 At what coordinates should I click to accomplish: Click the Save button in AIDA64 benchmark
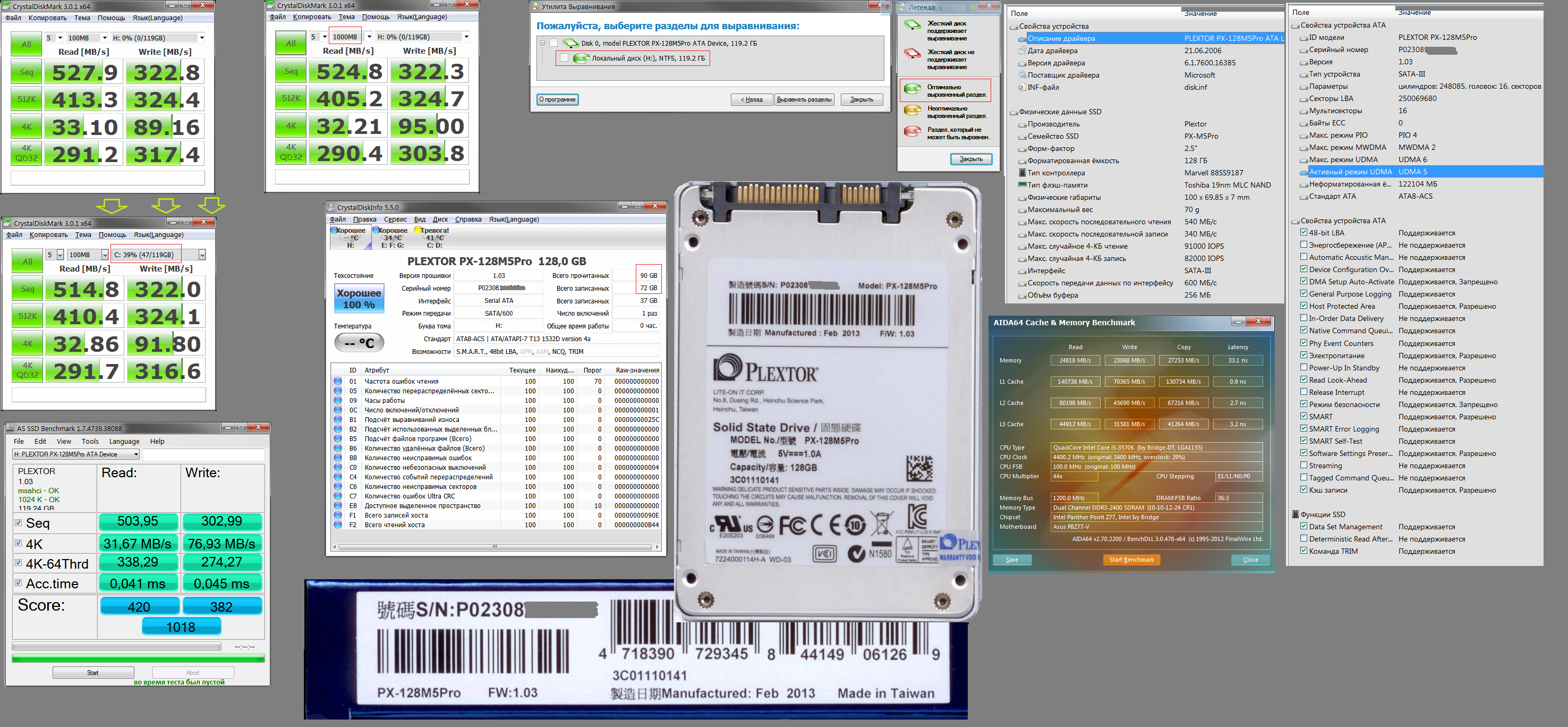pos(1012,560)
